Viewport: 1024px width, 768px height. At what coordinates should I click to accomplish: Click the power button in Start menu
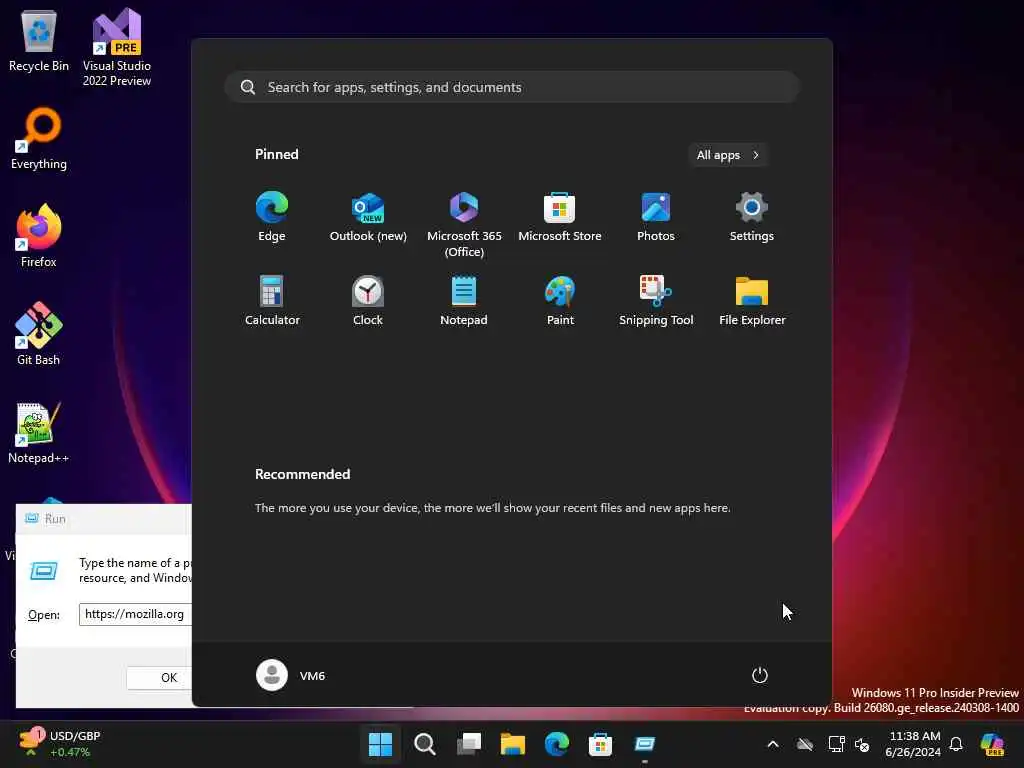760,675
